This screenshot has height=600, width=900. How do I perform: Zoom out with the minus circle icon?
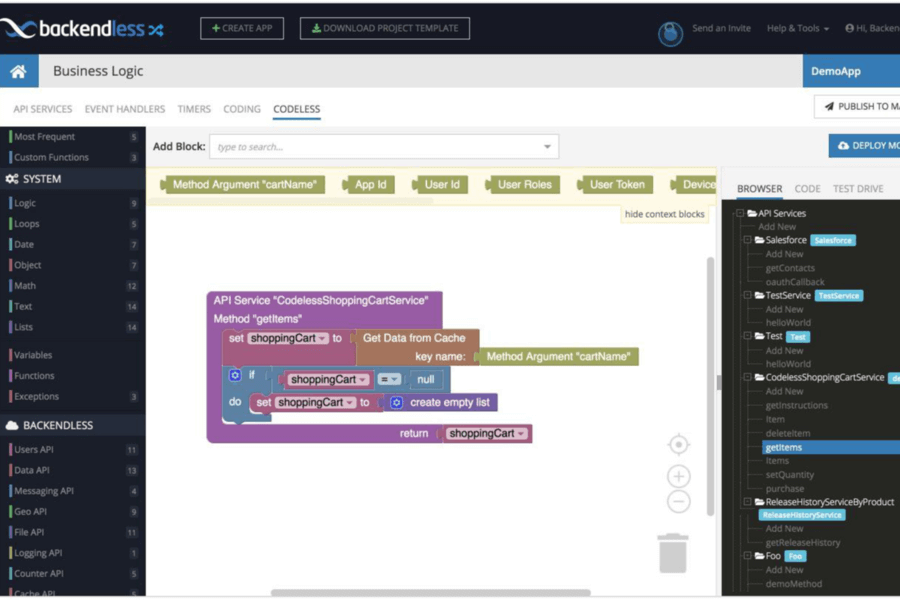click(678, 502)
